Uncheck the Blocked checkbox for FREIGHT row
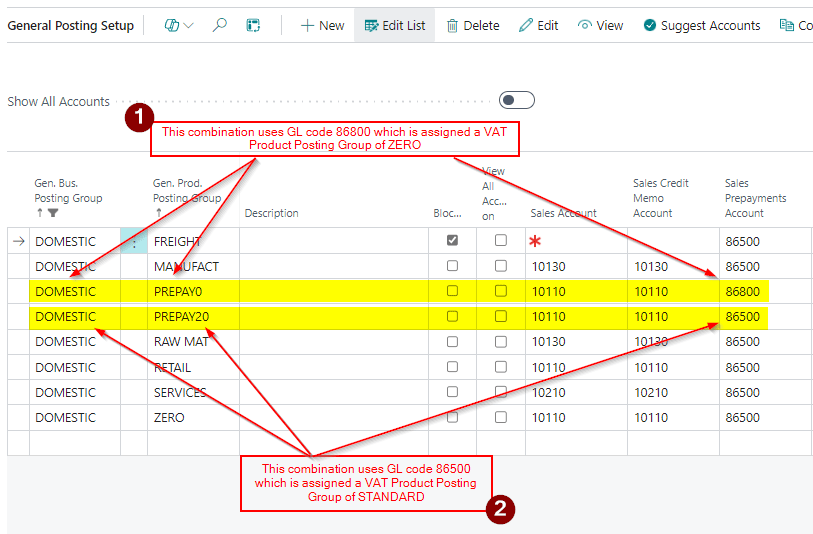Viewport: 813px width, 534px height. click(453, 241)
